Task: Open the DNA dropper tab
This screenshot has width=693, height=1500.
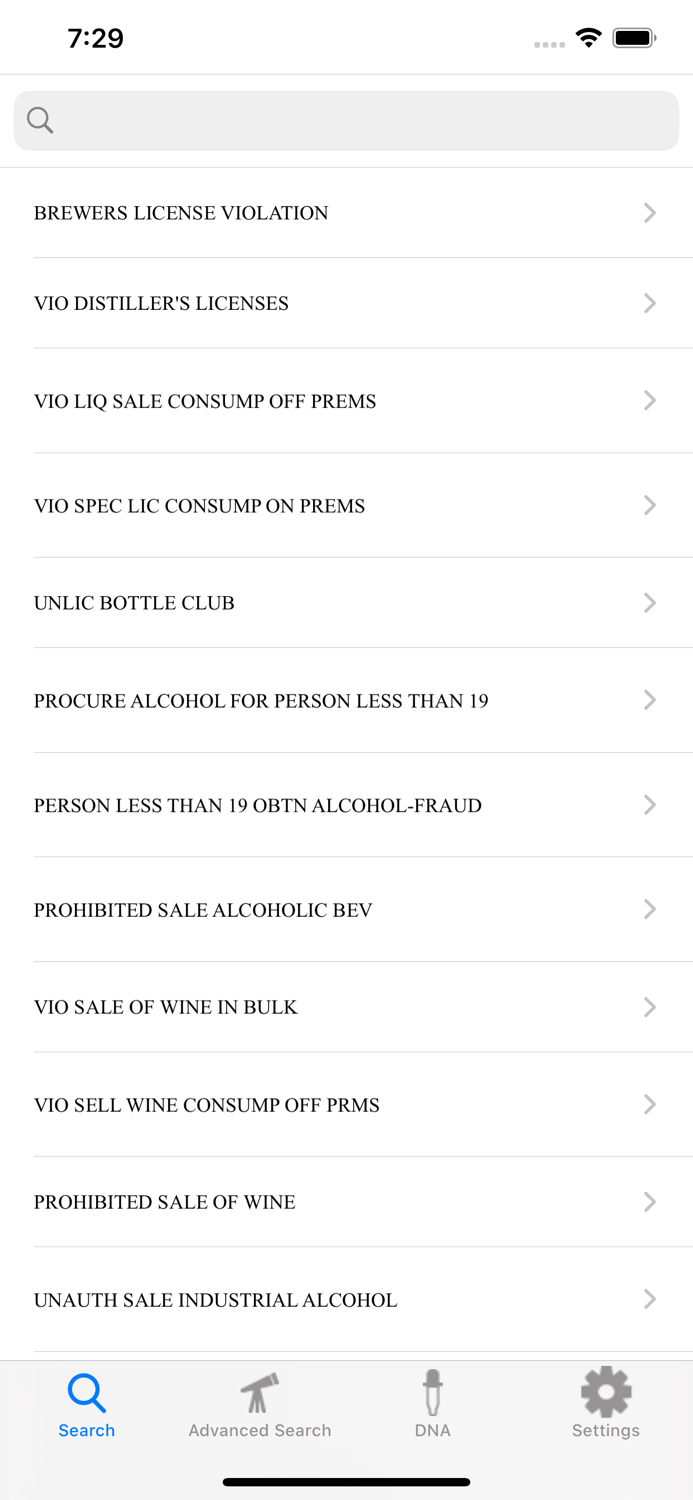Action: tap(432, 1393)
